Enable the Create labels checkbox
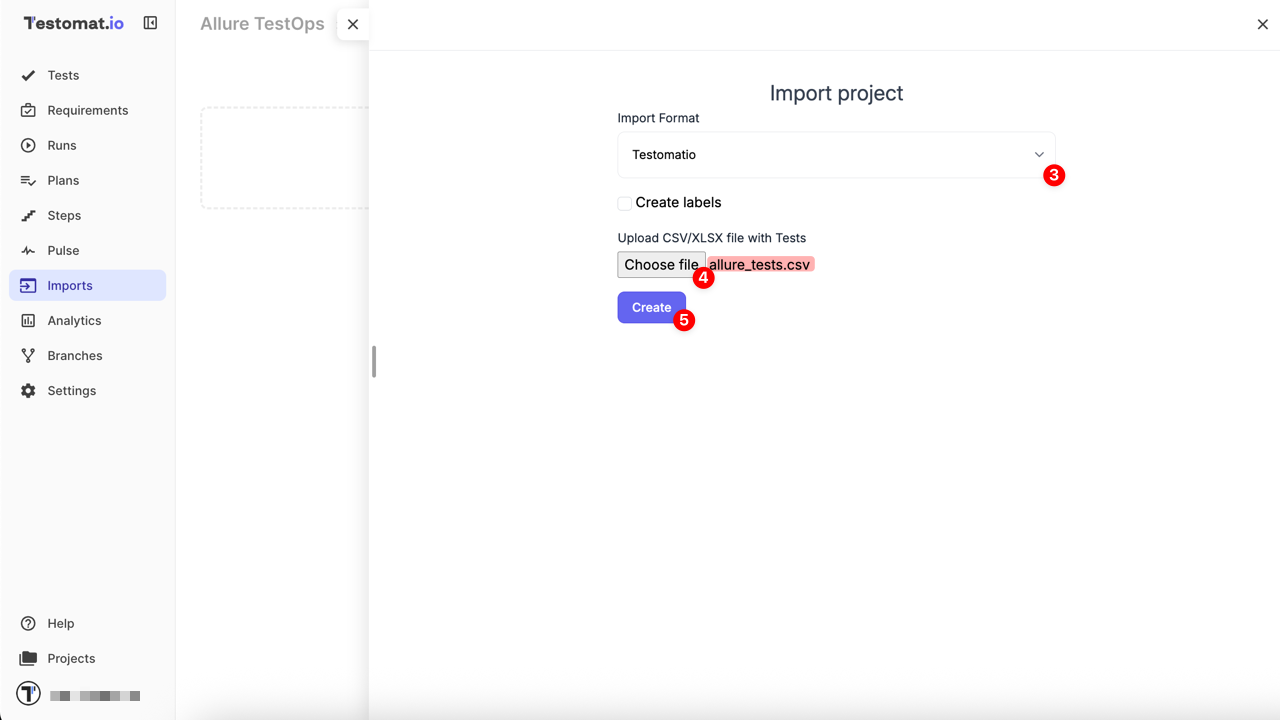Image resolution: width=1280 pixels, height=720 pixels. (624, 202)
